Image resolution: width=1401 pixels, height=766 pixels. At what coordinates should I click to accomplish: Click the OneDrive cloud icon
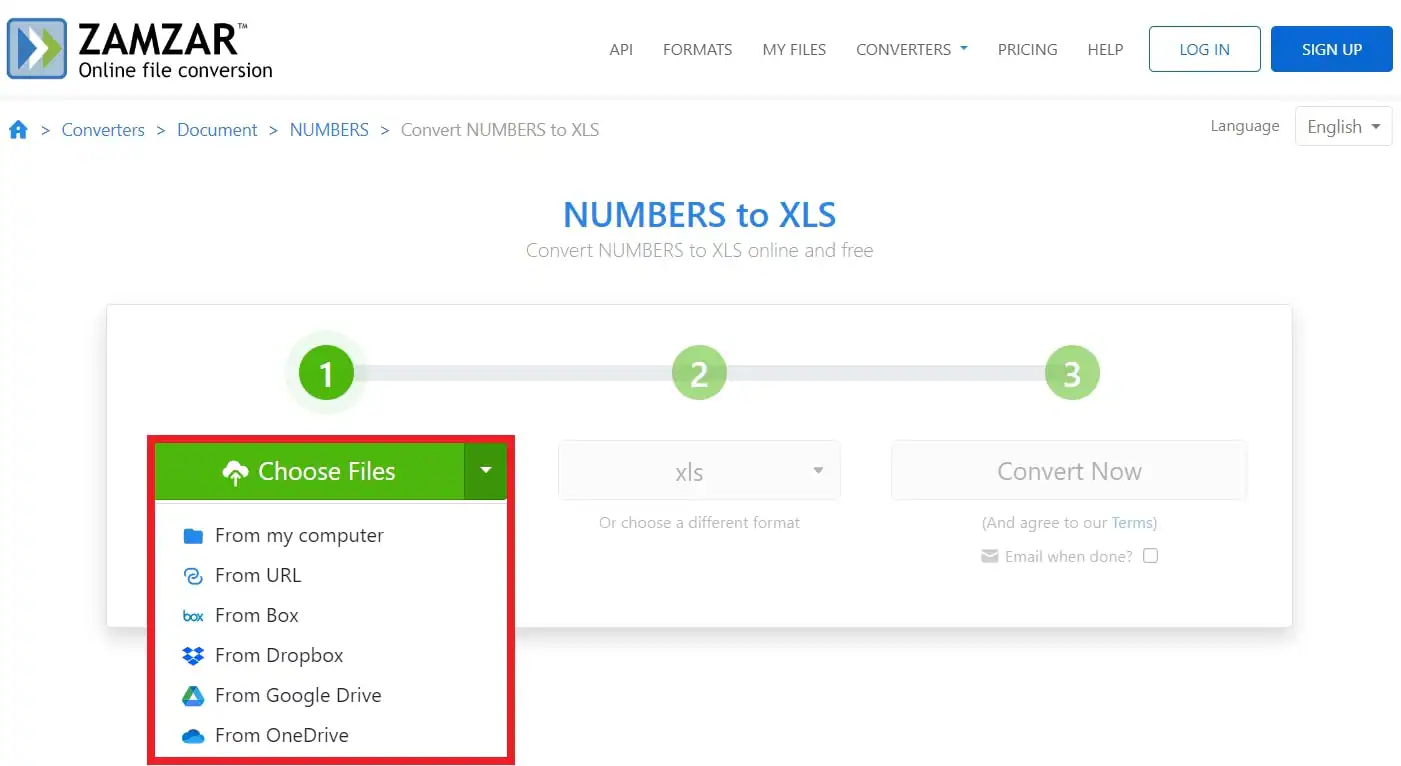pyautogui.click(x=193, y=736)
